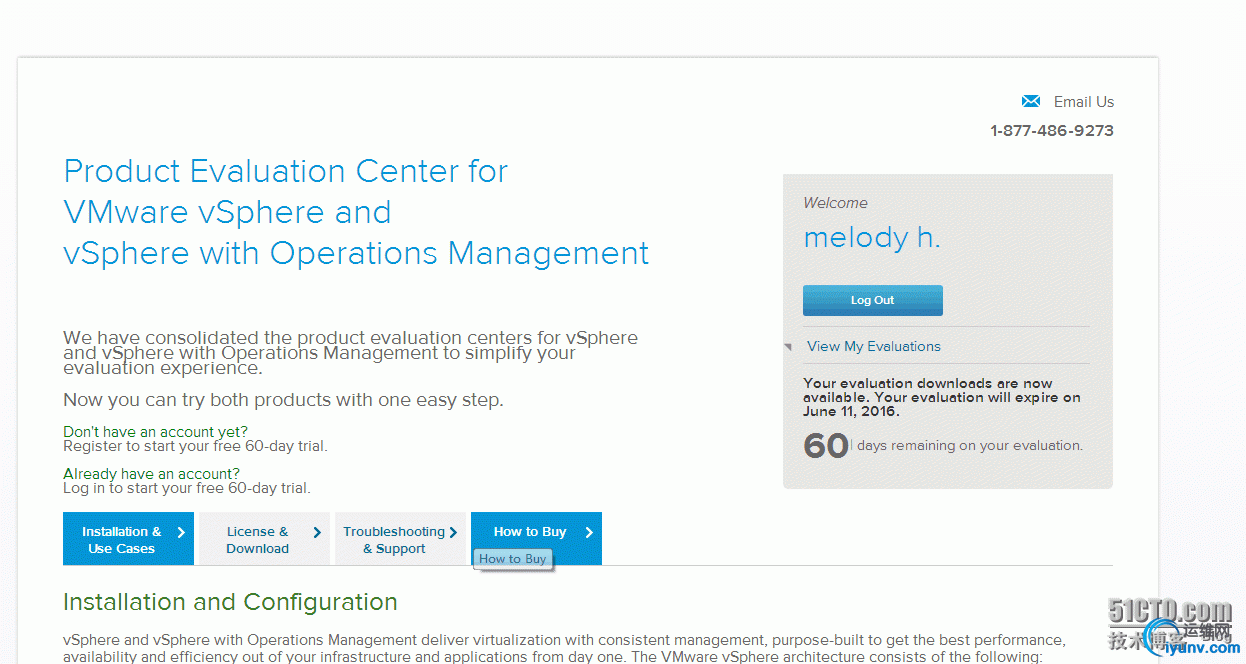Open the Email Us link
This screenshot has height=664, width=1246.
(1083, 102)
